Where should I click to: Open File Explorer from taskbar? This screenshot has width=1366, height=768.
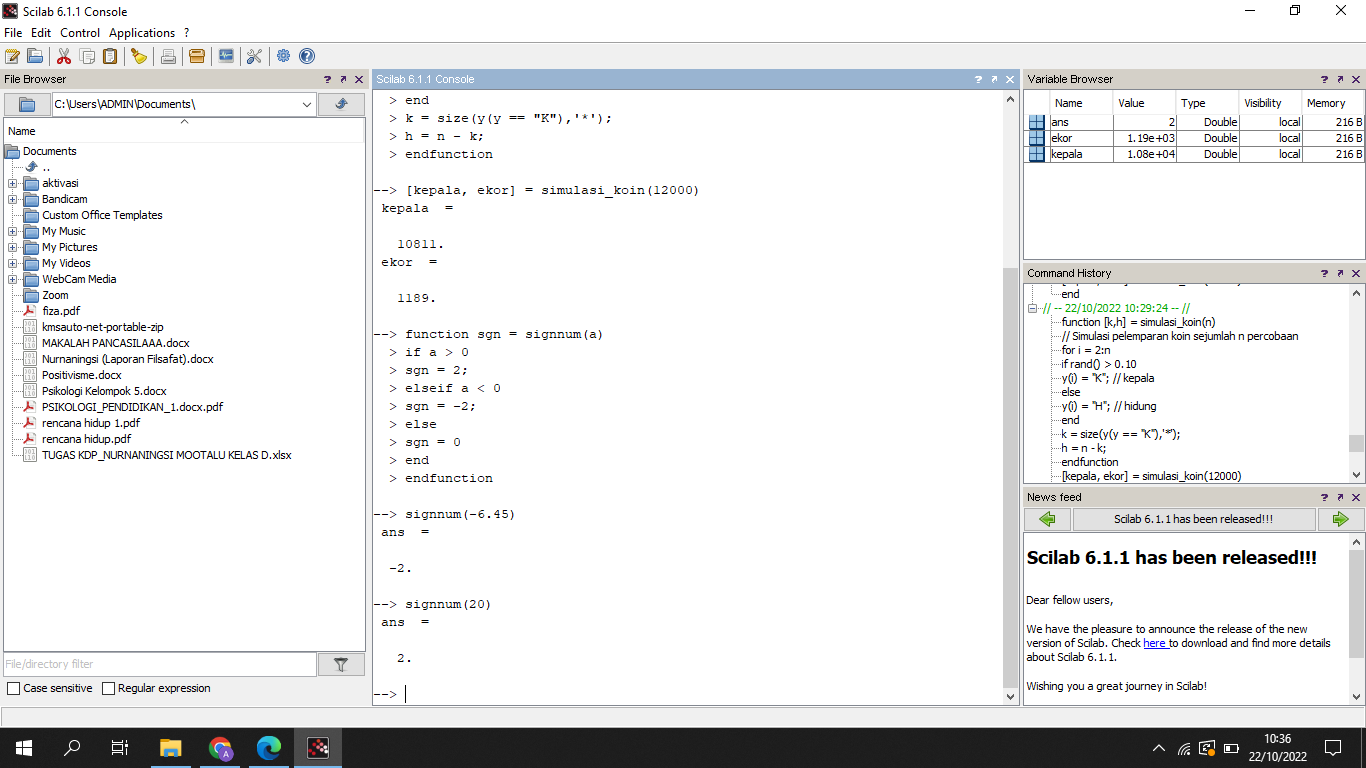coord(171,747)
